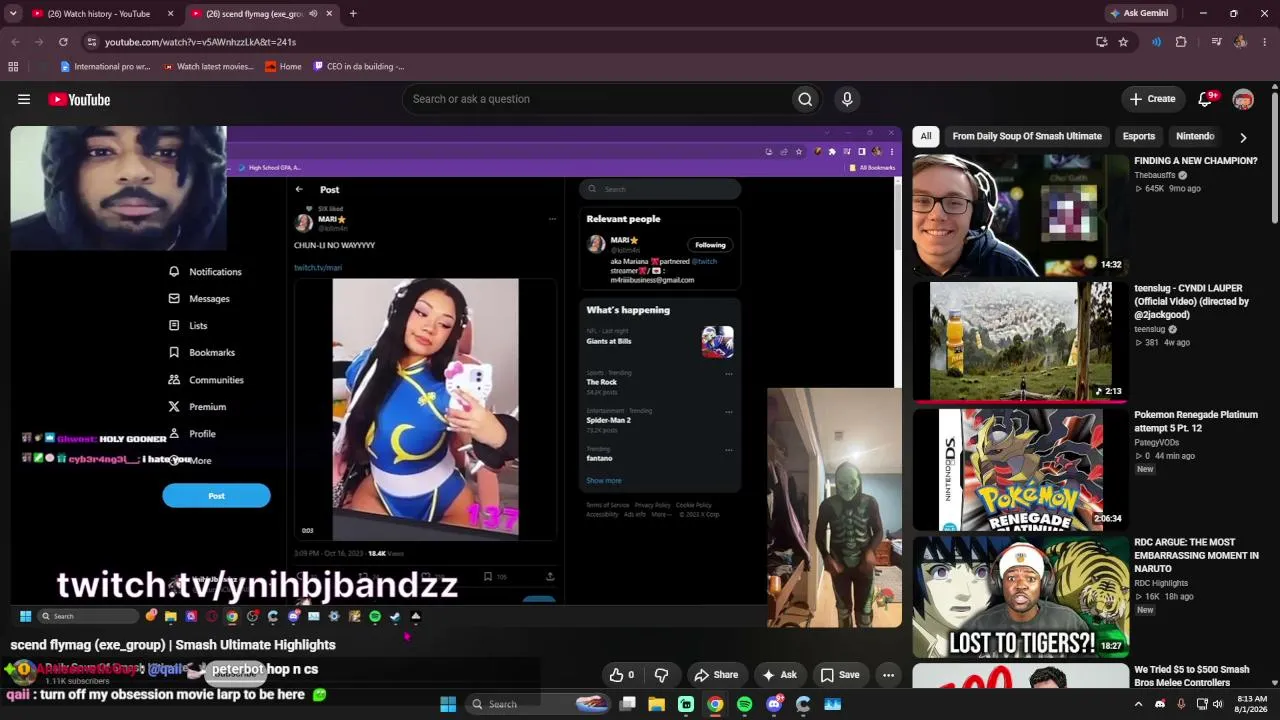
Task: View site information icon beside URL
Action: click(x=91, y=42)
